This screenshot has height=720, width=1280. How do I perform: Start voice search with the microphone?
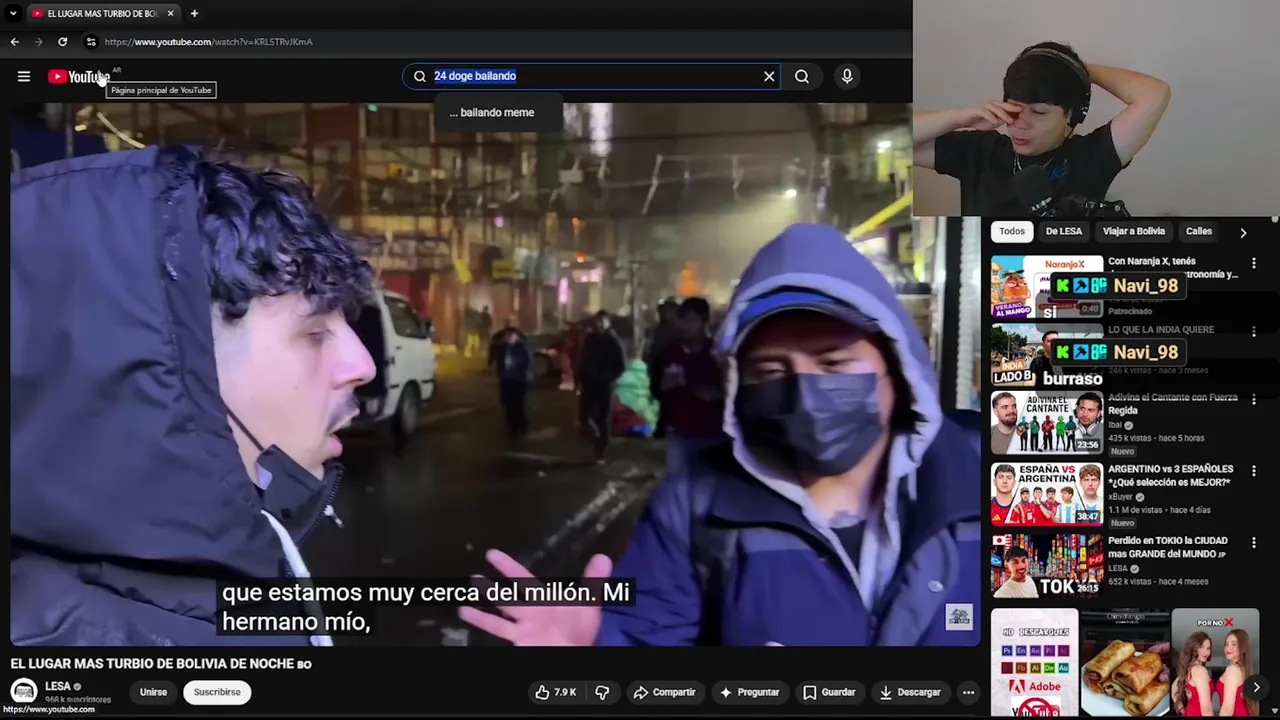click(847, 76)
